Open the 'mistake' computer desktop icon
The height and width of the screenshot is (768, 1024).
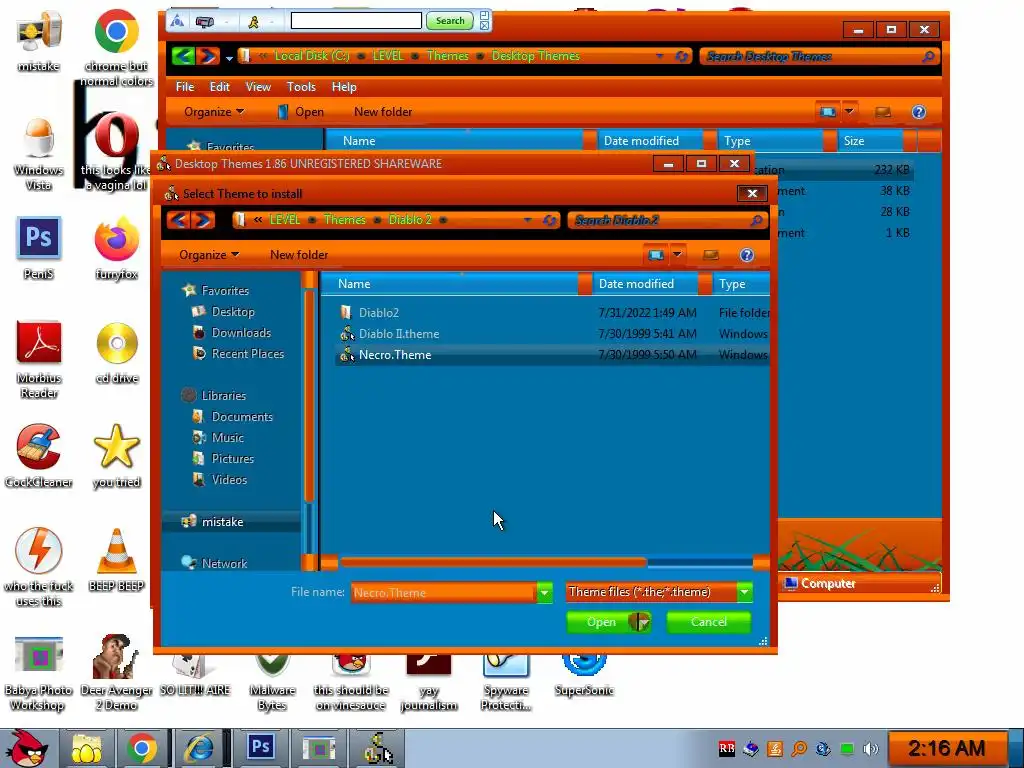(39, 40)
